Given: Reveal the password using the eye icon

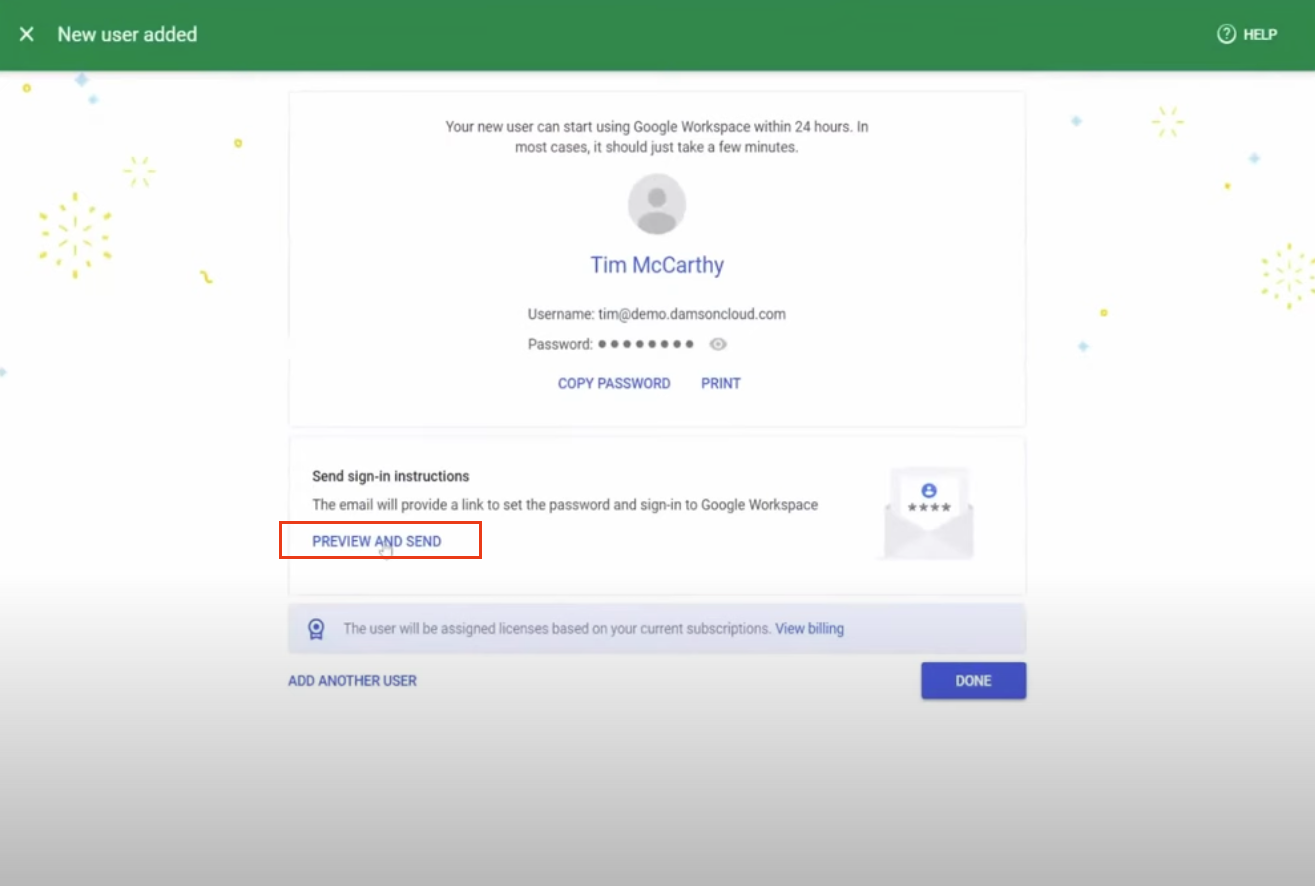Looking at the screenshot, I should coord(718,344).
